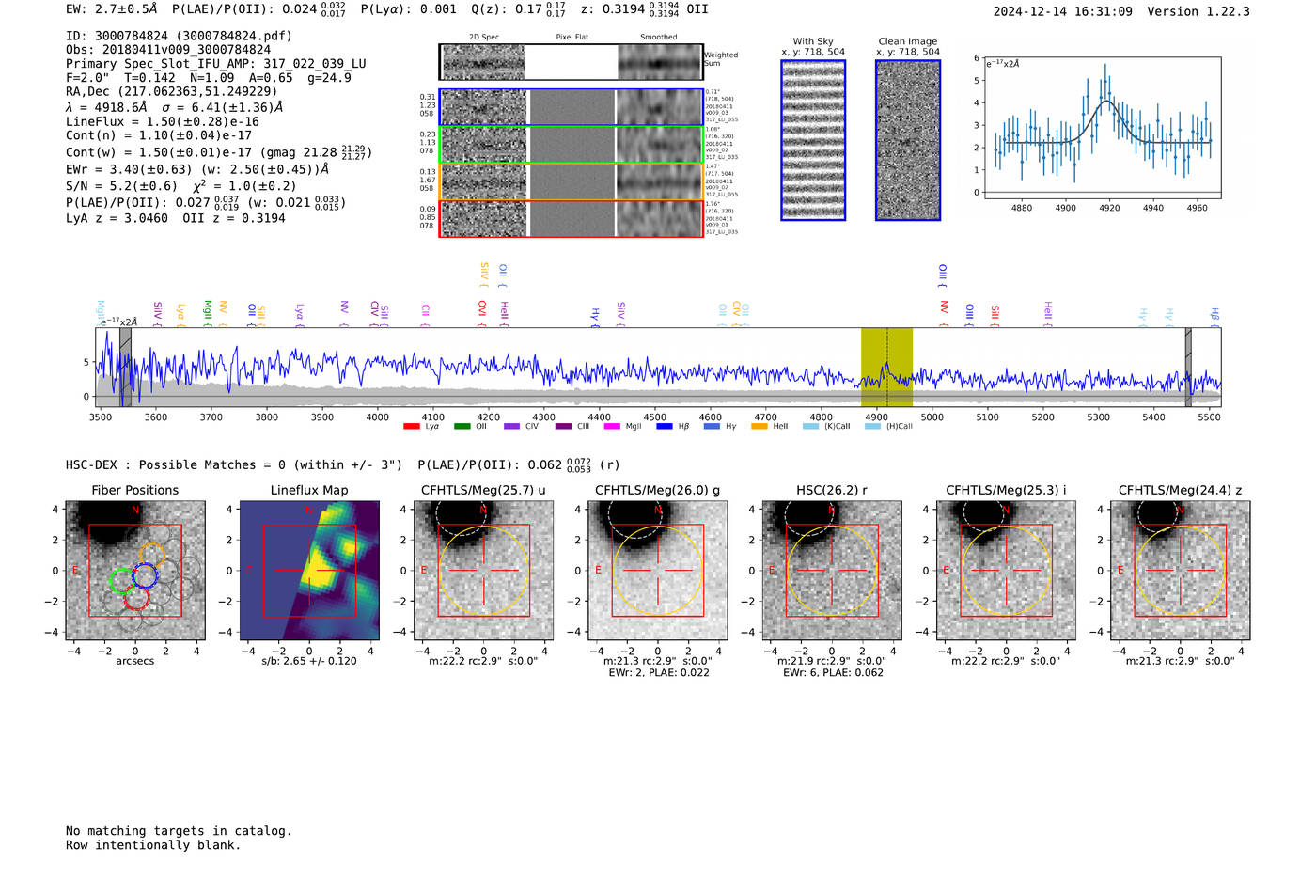
Task: Click the black-bordered weighted sum 2D cutout
Action: tap(571, 62)
